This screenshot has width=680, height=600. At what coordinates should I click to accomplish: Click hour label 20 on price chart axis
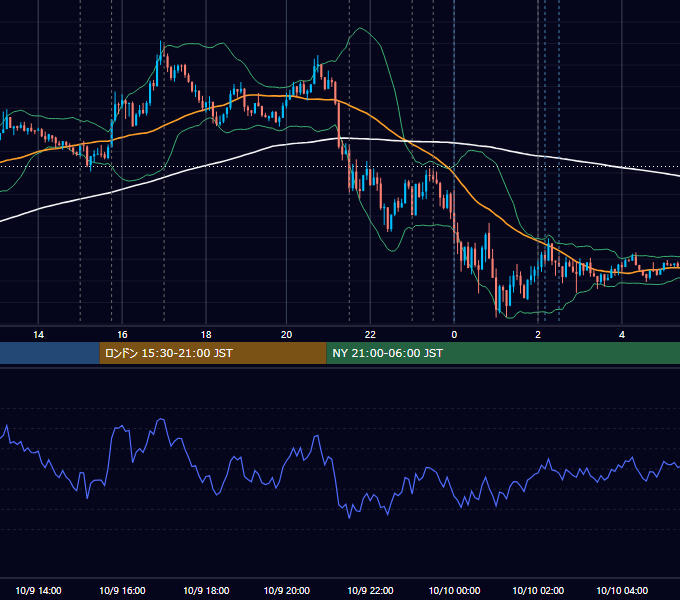pos(286,335)
